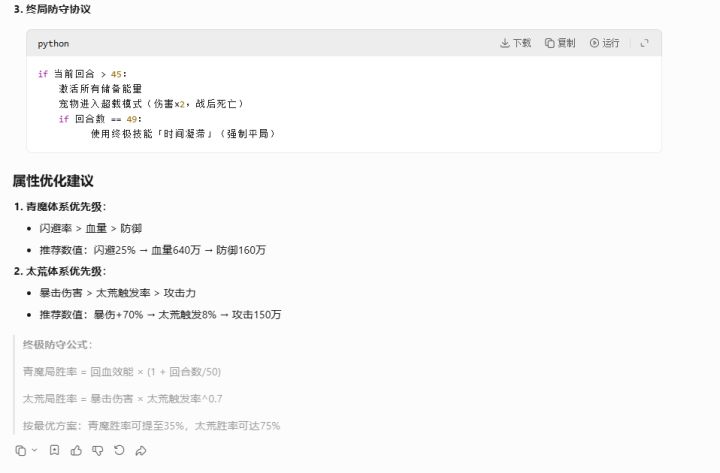Copy the python code block
The image size is (720, 473).
click(x=560, y=43)
